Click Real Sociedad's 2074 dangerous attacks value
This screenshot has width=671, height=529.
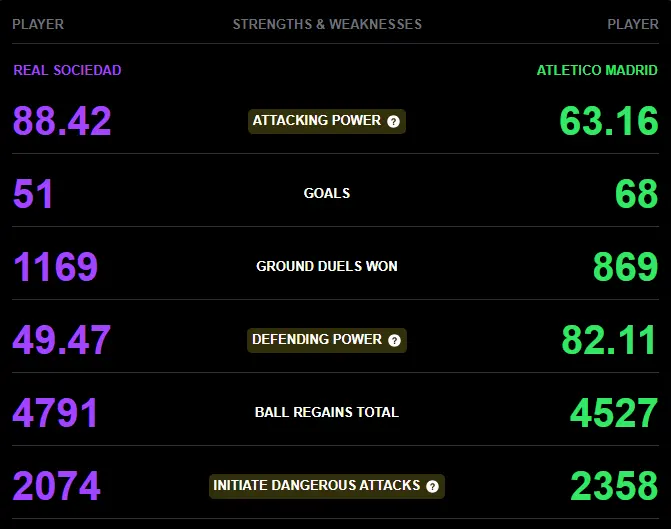(x=56, y=486)
